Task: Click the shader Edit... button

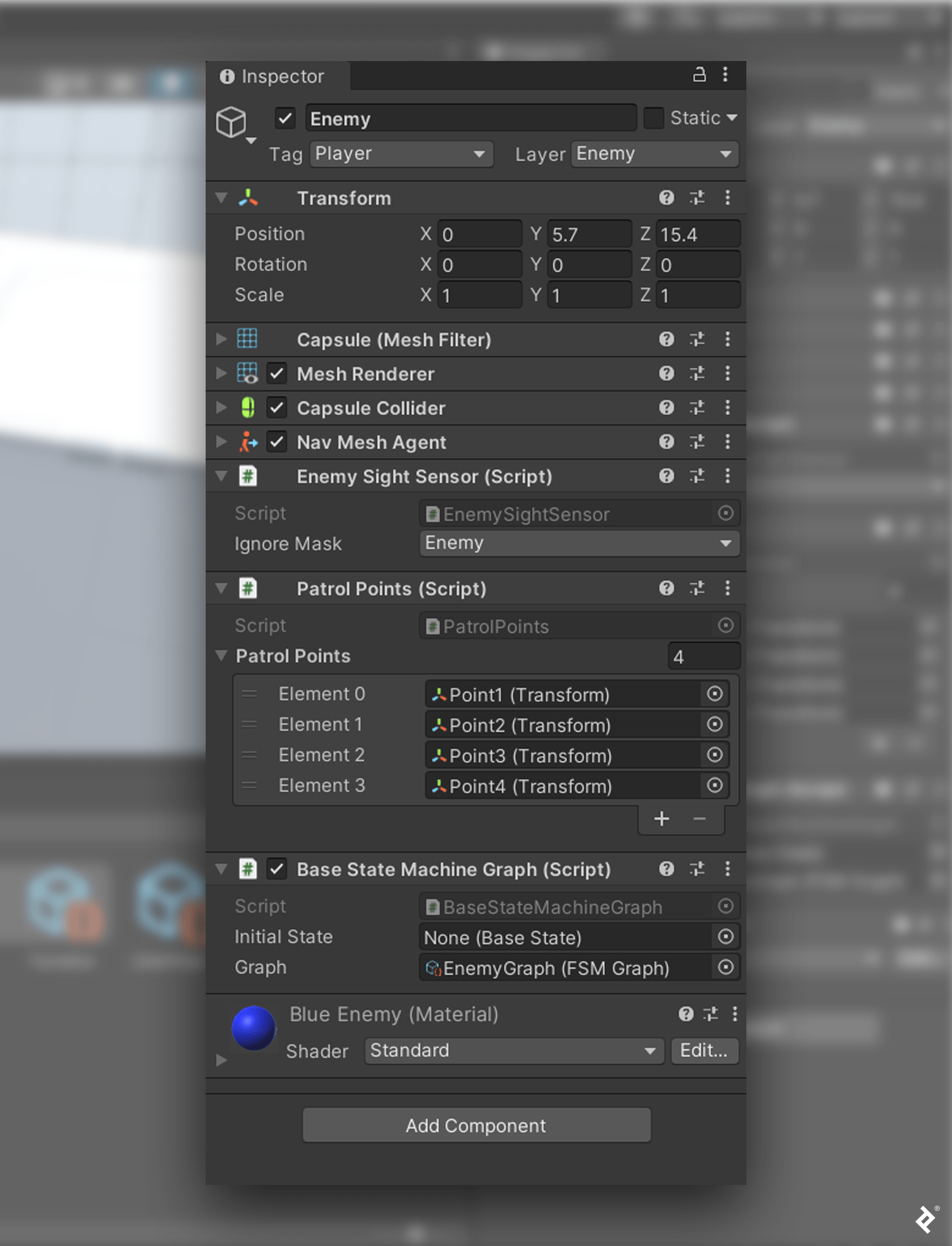Action: pyautogui.click(x=704, y=1051)
